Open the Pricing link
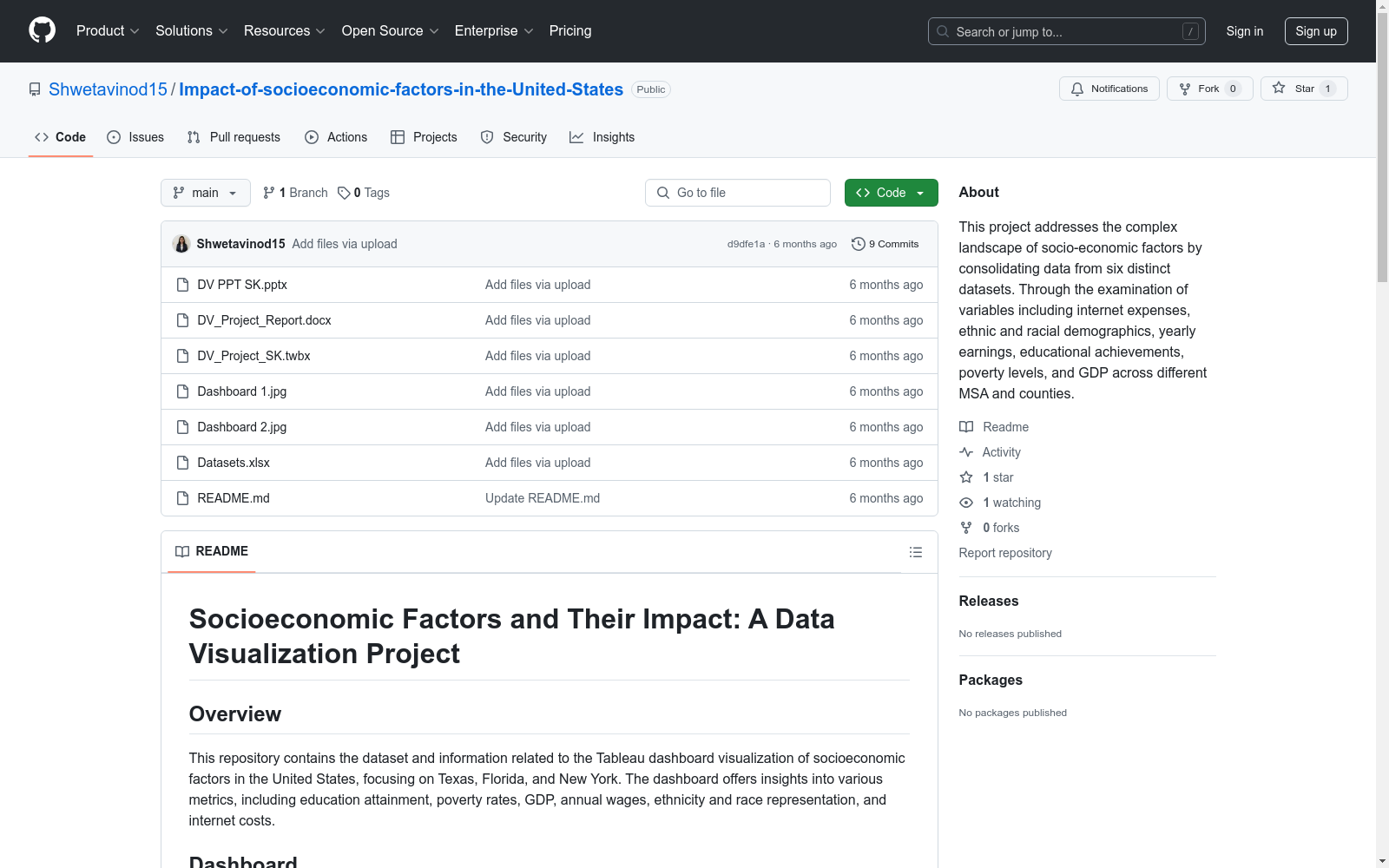 point(570,31)
